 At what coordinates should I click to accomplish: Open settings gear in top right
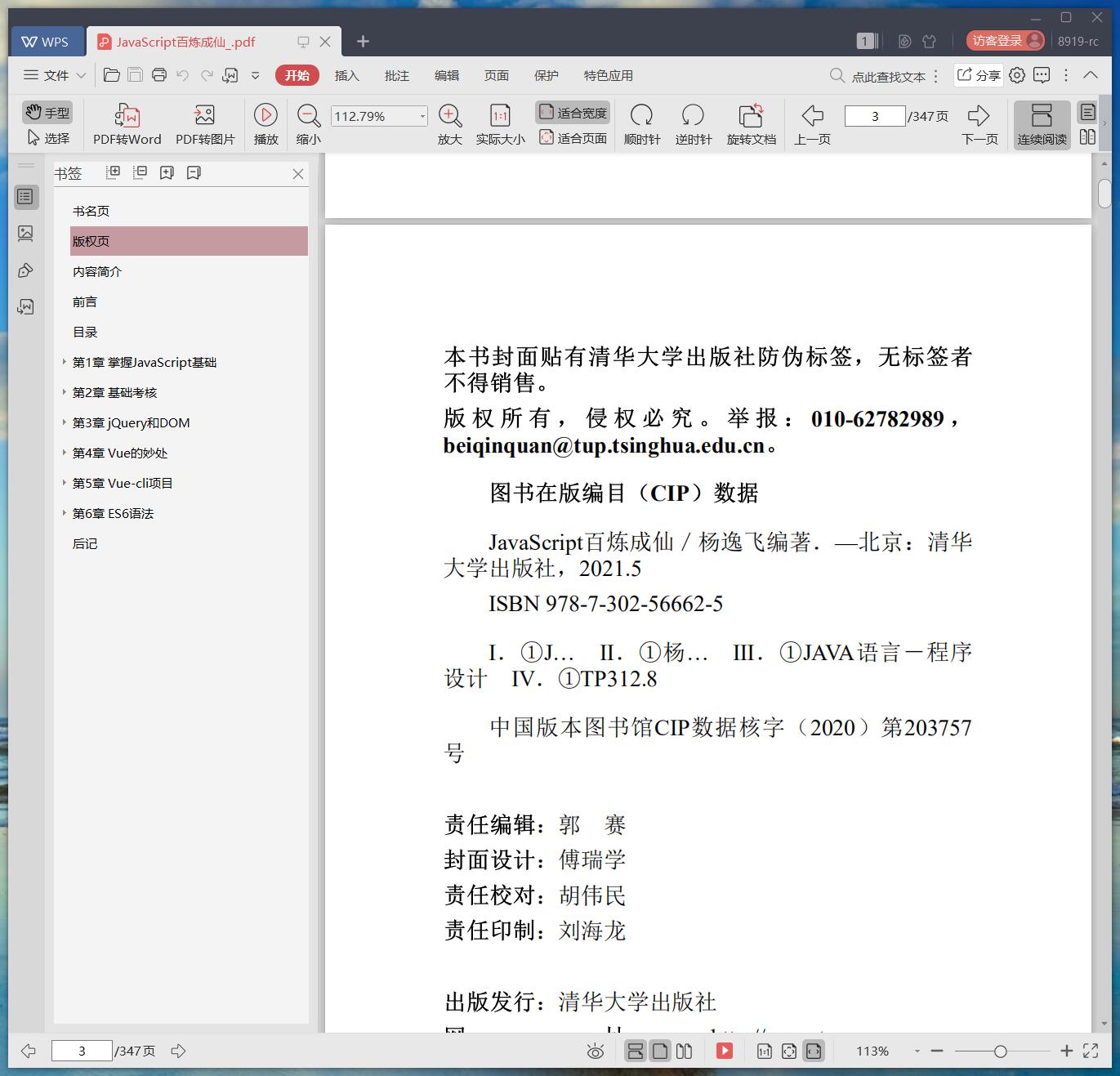coord(1017,75)
